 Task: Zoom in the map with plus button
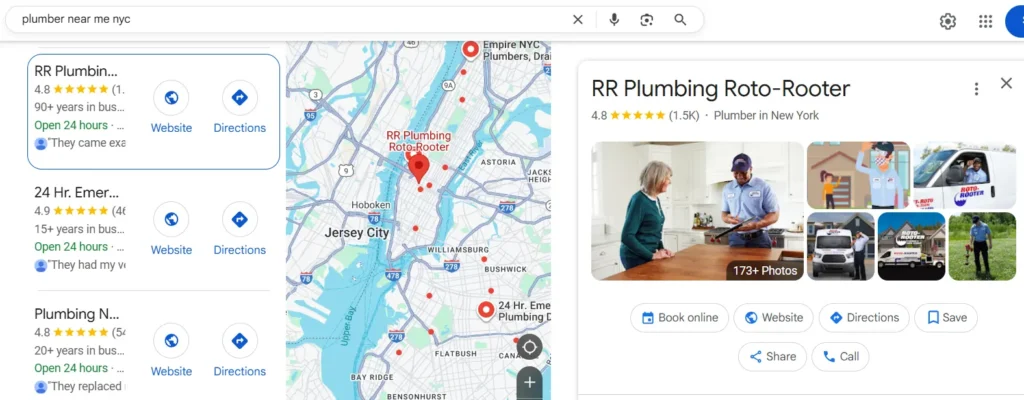click(529, 383)
